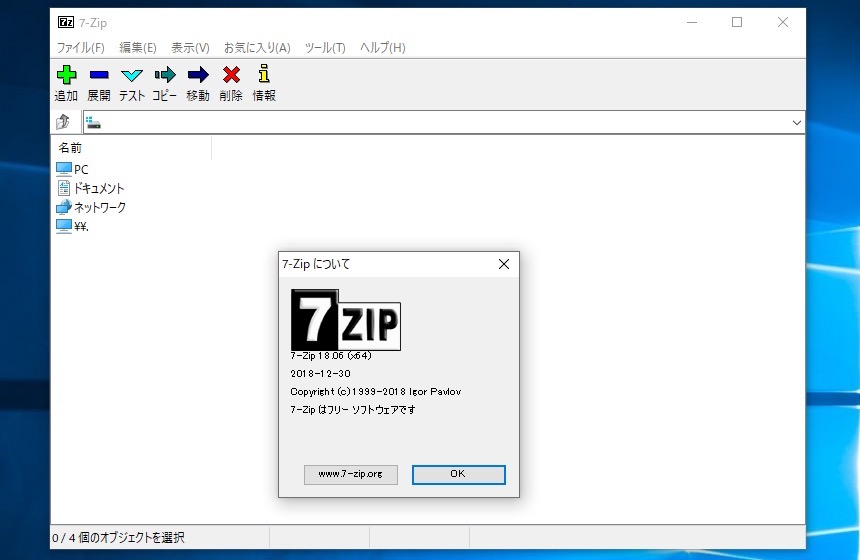
Task: Maximize the 7-Zip main window
Action: [737, 22]
